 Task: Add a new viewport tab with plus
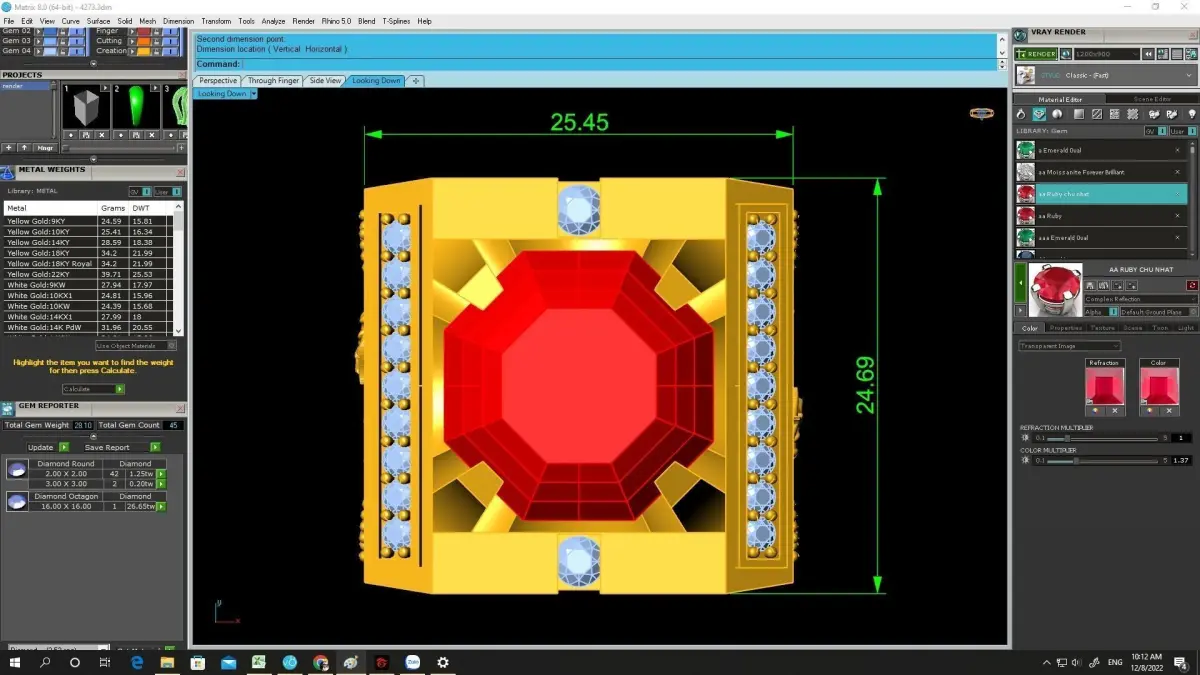416,81
